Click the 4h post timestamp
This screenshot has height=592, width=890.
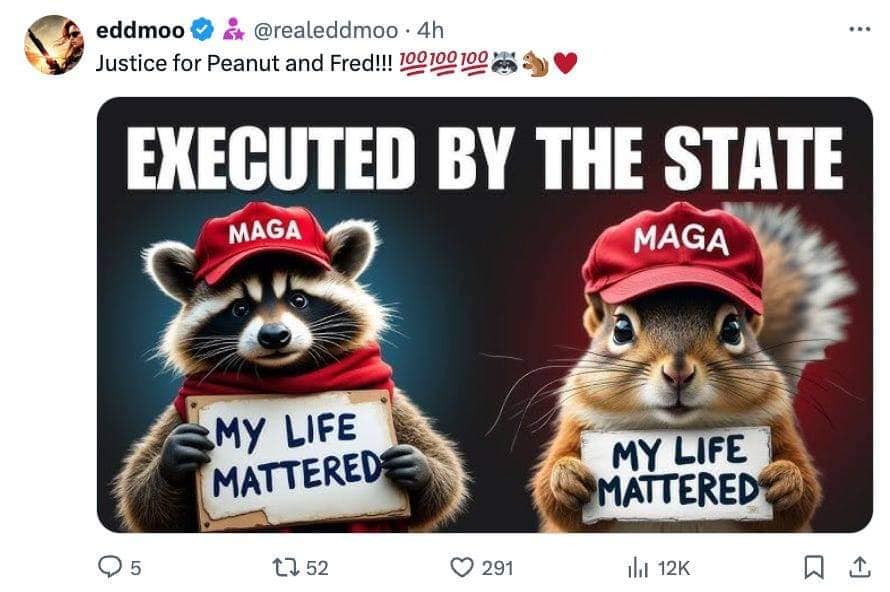(430, 31)
